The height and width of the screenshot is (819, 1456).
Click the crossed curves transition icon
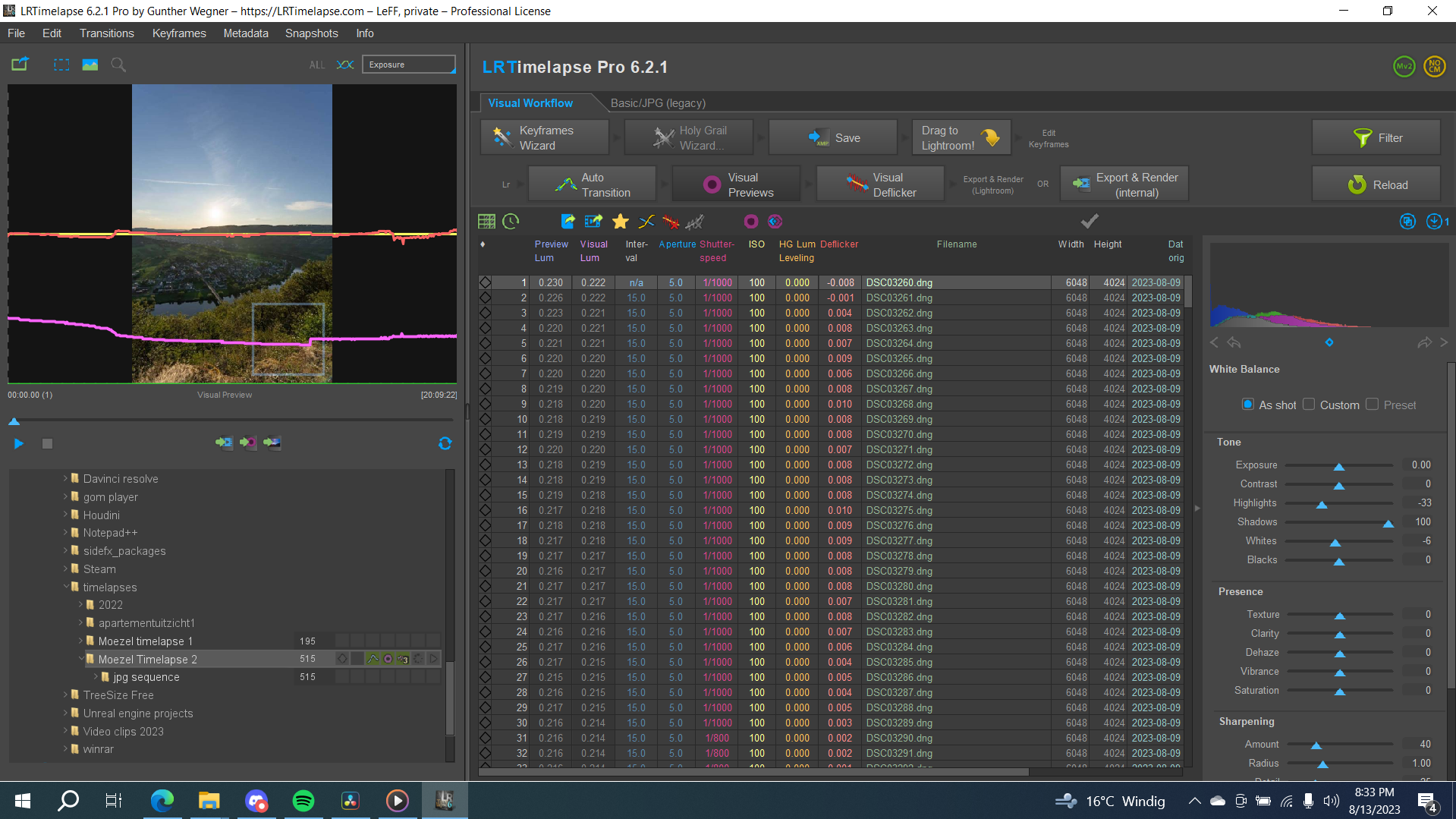tap(646, 222)
